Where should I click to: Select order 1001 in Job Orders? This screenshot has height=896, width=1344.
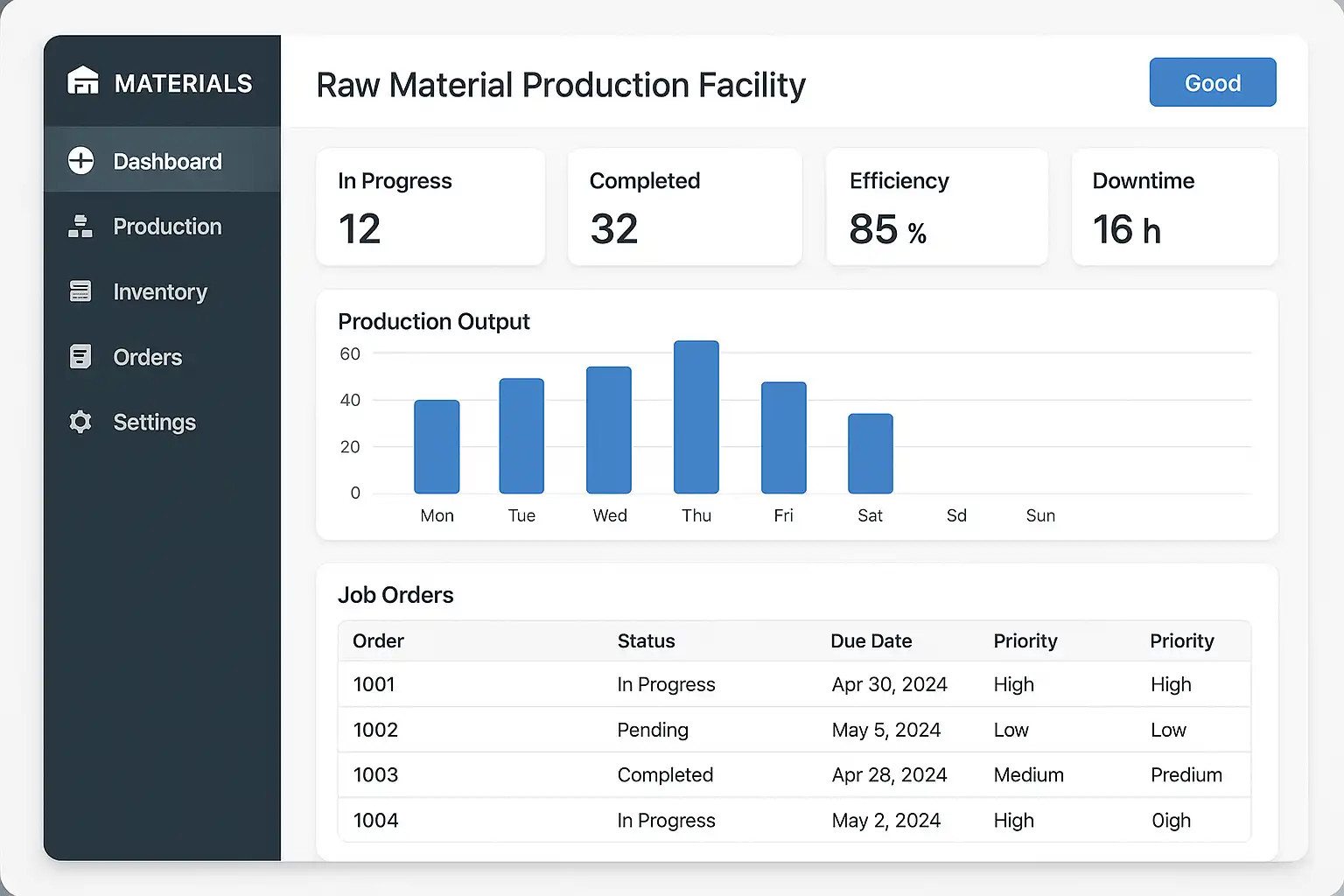(374, 684)
